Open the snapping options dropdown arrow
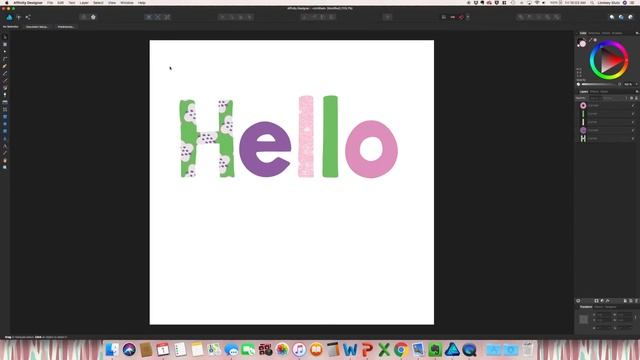Screen dimensions: 640x360 tap(468, 17)
